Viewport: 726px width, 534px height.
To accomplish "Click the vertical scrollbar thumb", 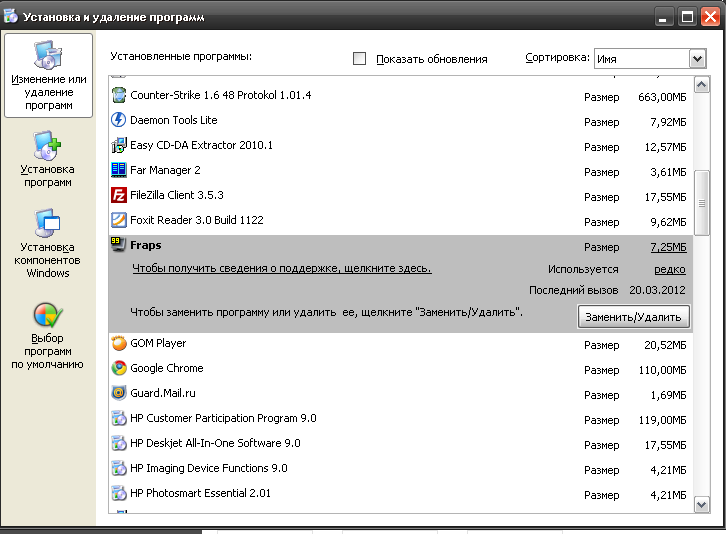I will [x=702, y=203].
